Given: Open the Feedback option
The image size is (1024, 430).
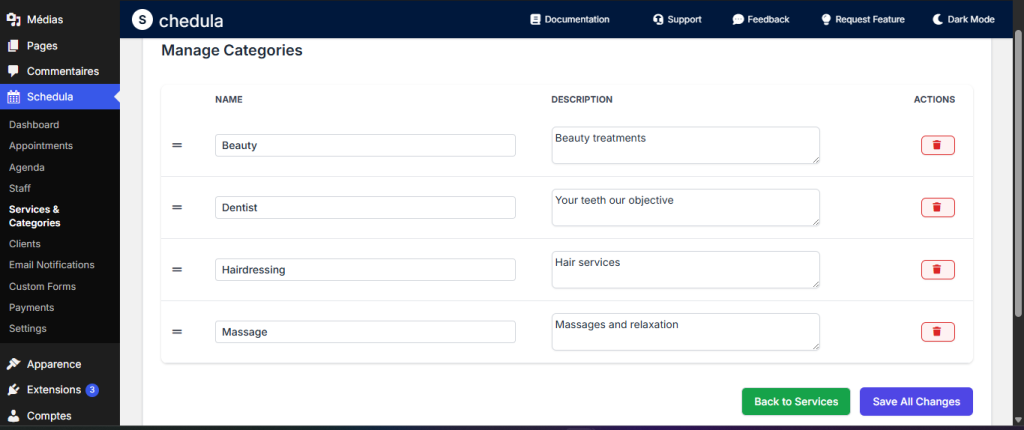Looking at the screenshot, I should coord(760,19).
